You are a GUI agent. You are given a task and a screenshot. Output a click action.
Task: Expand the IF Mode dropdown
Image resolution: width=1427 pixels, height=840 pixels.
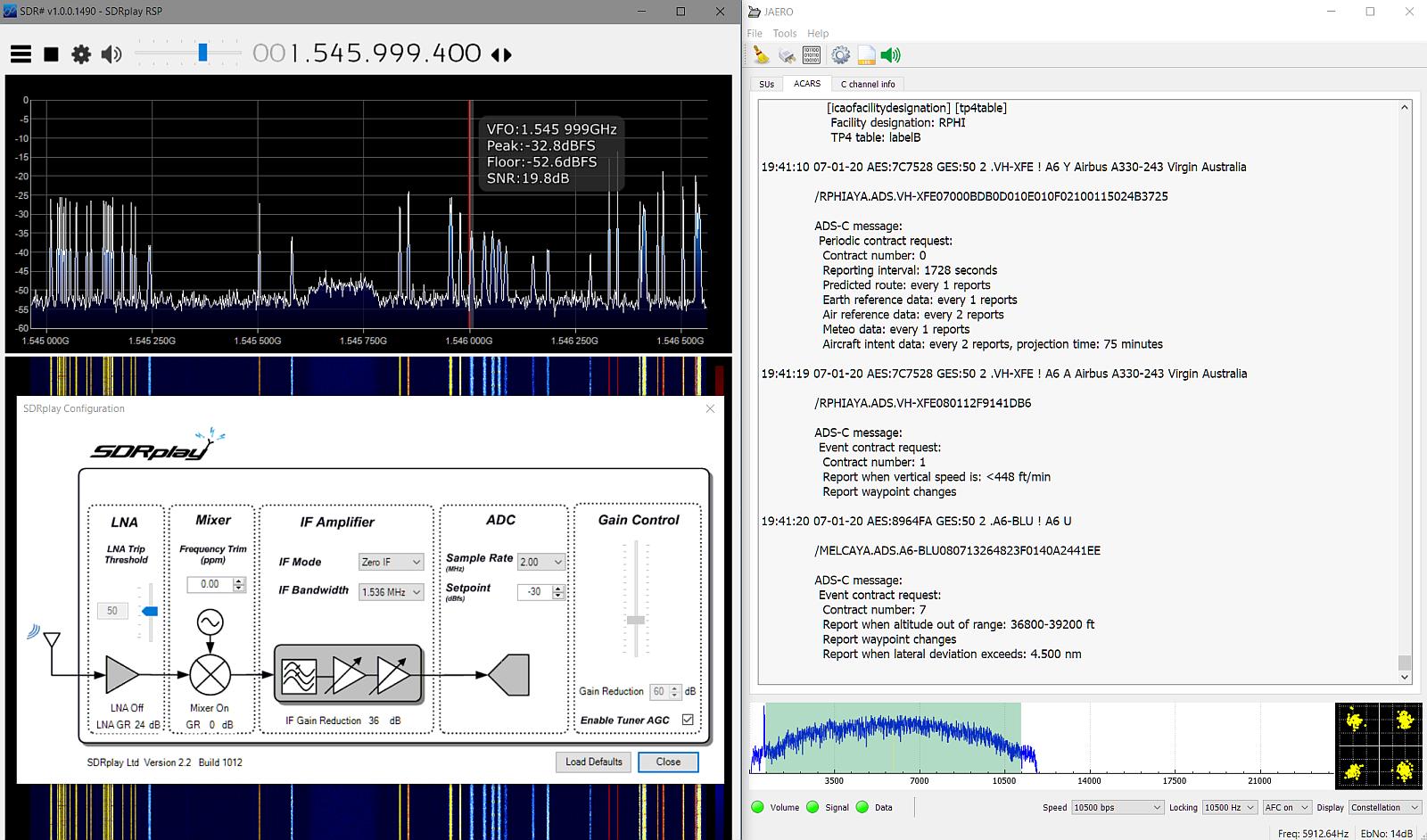click(391, 562)
